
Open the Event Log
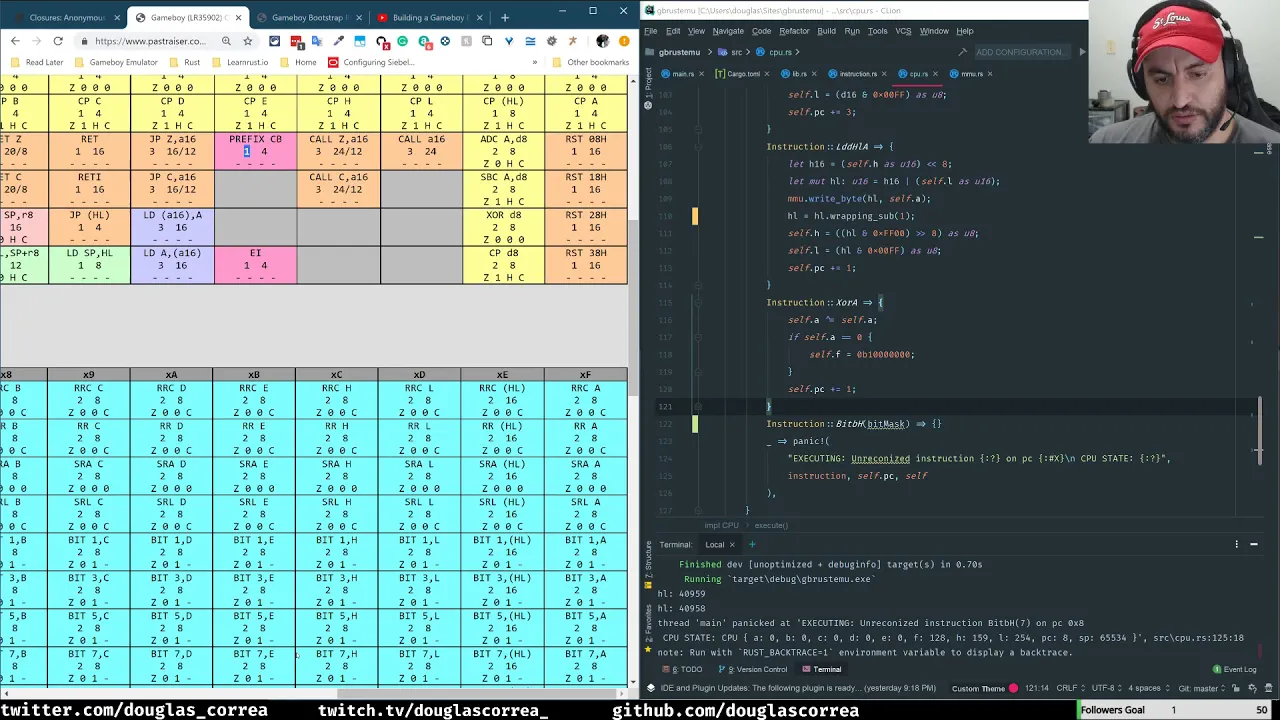pyautogui.click(x=1235, y=669)
